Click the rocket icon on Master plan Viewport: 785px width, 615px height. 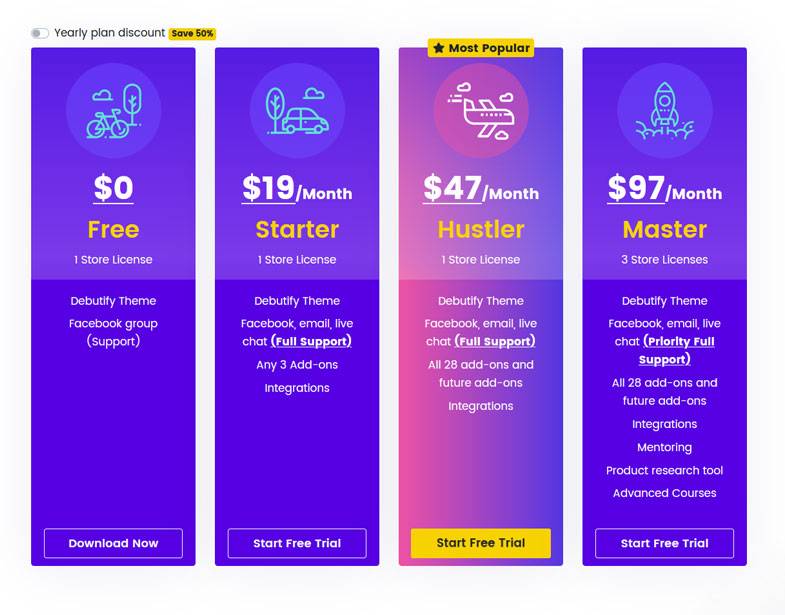point(665,111)
